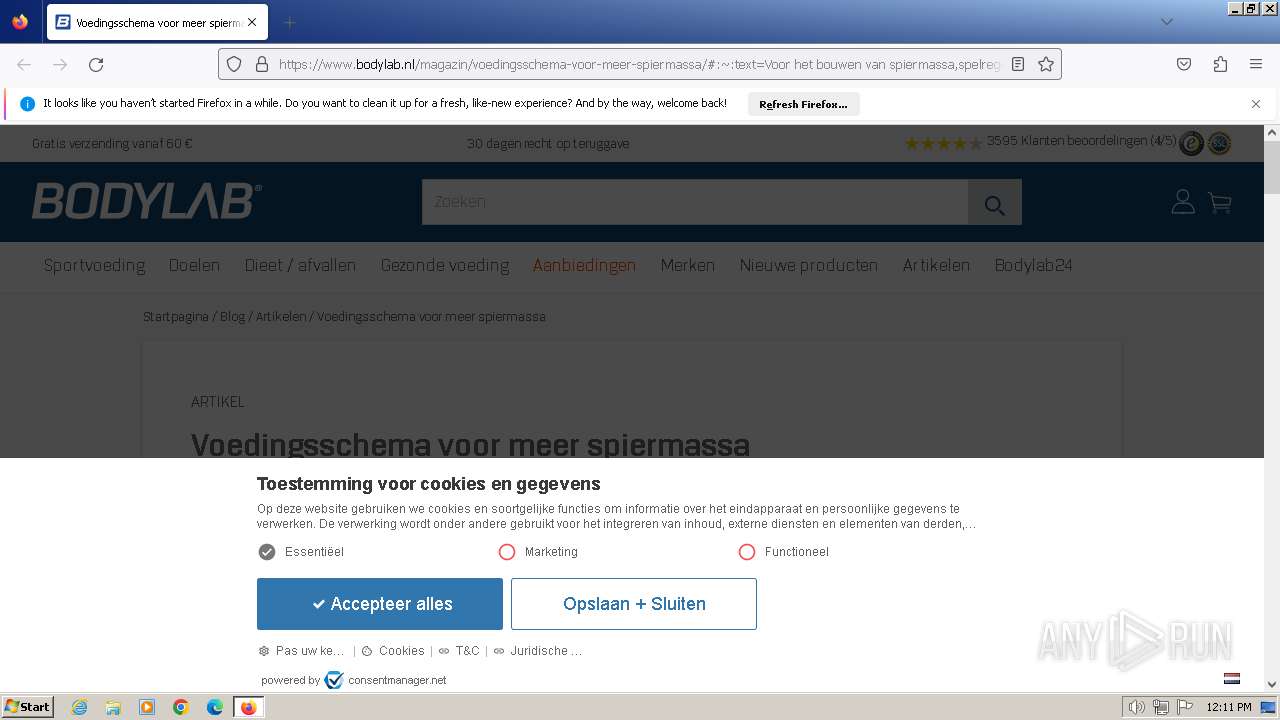Open the Merken menu

click(x=687, y=265)
